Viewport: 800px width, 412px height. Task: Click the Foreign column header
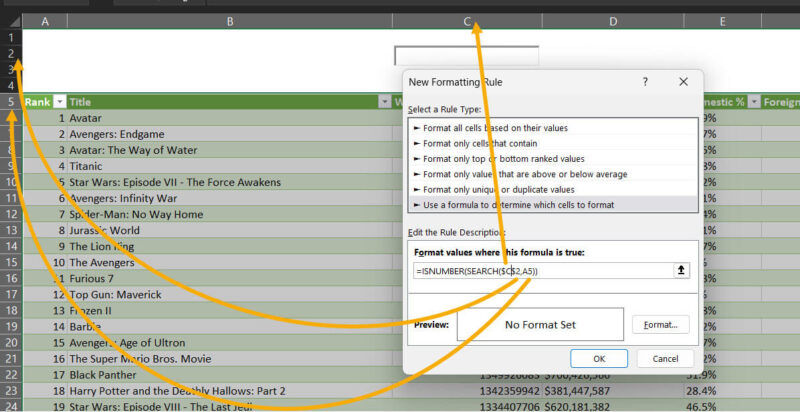tap(781, 102)
